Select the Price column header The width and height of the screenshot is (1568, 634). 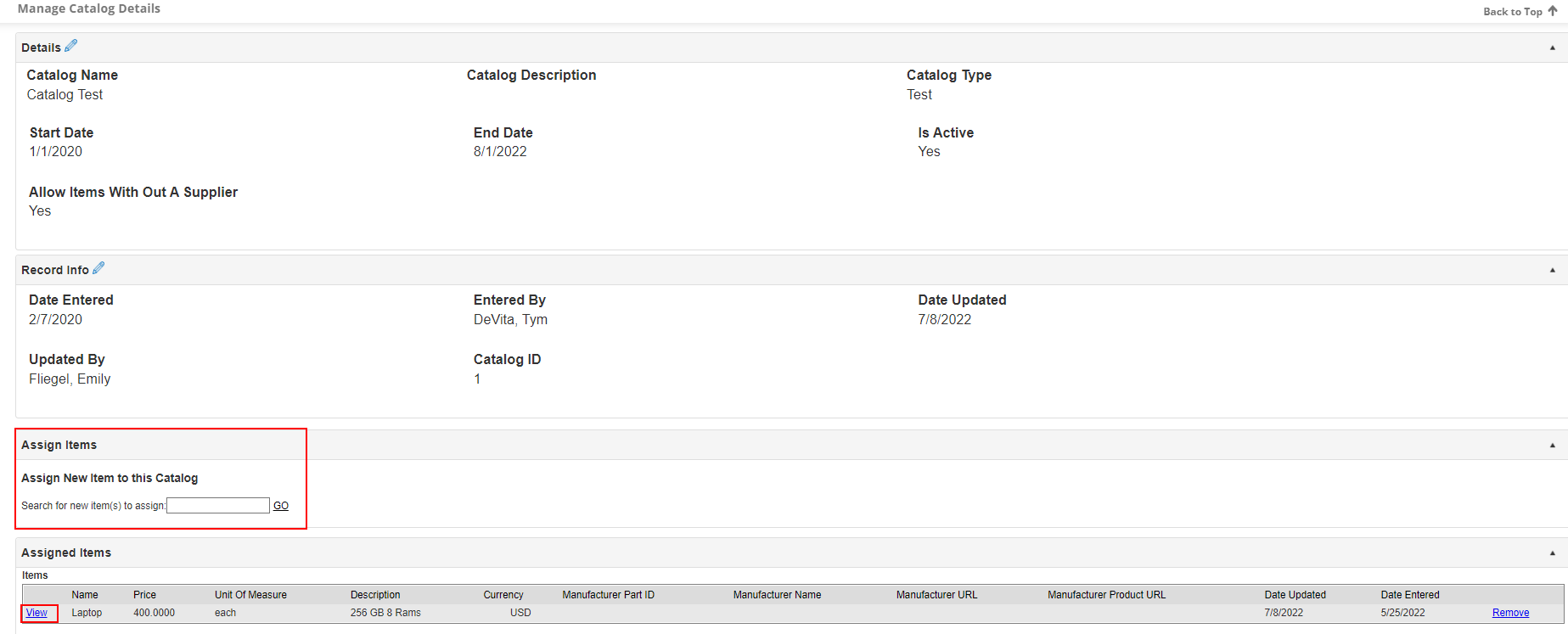144,595
